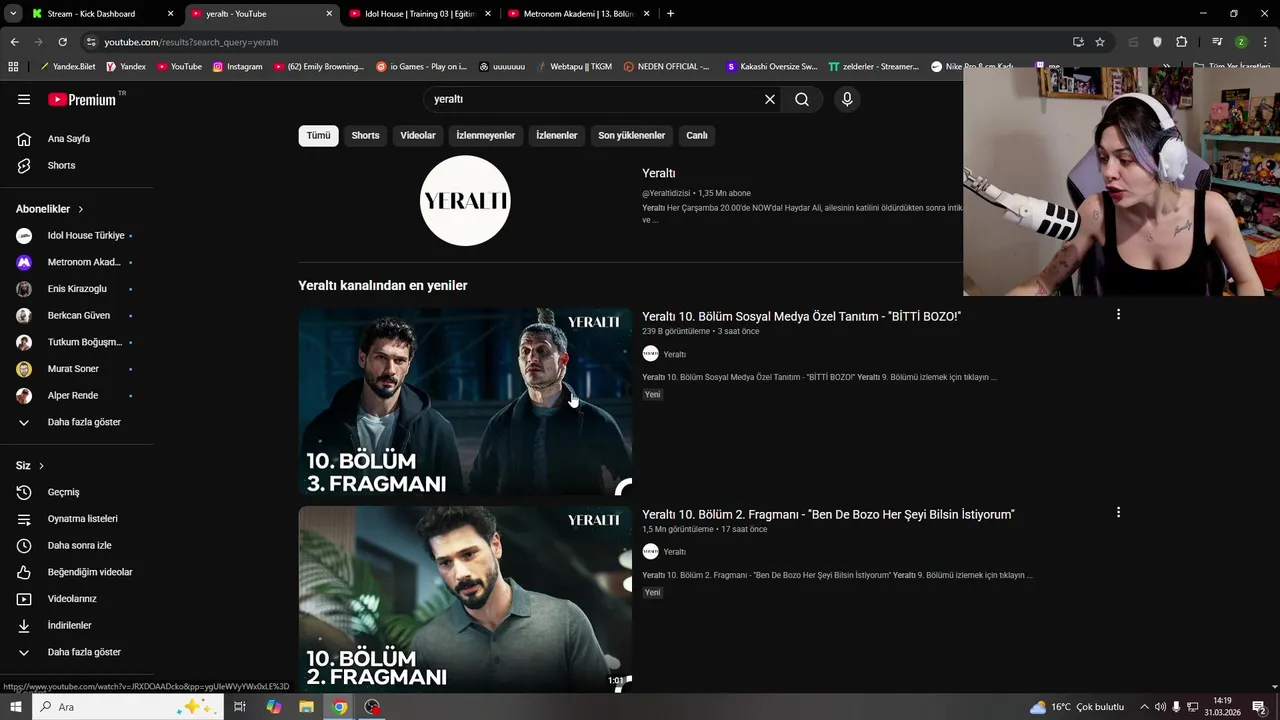Open the Siz section chevron
The width and height of the screenshot is (1280, 720).
(41, 466)
